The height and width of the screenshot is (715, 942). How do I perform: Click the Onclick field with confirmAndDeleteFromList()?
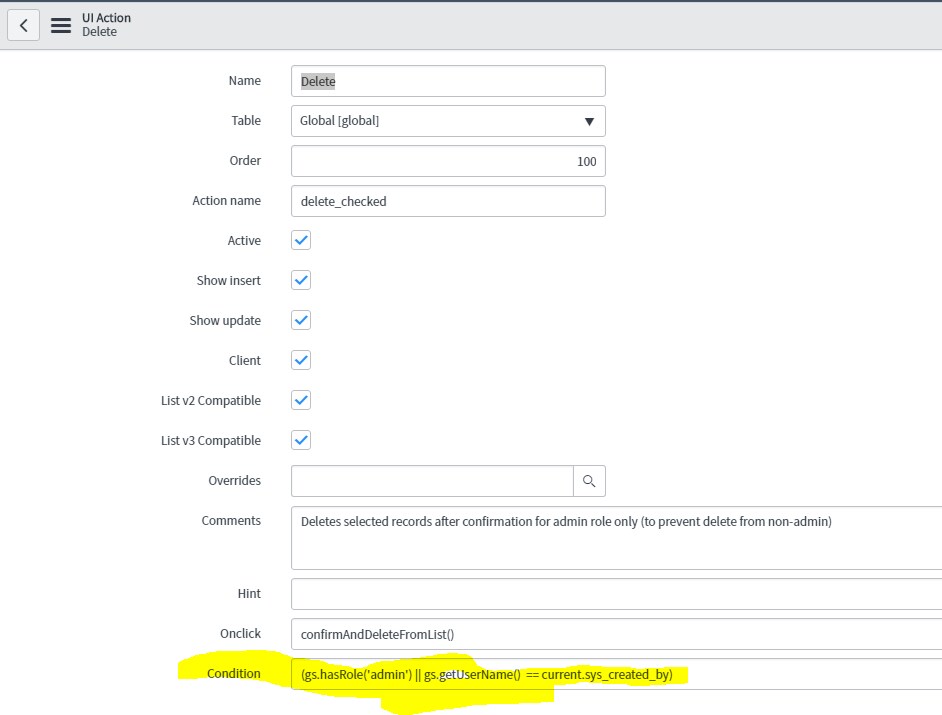(x=616, y=634)
